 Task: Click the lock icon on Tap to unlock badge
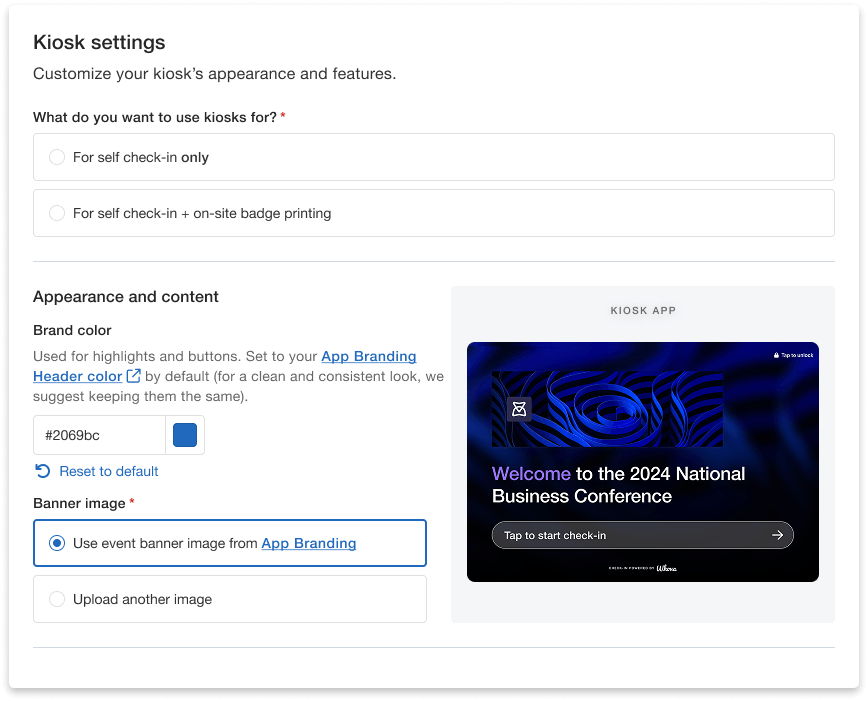(776, 354)
